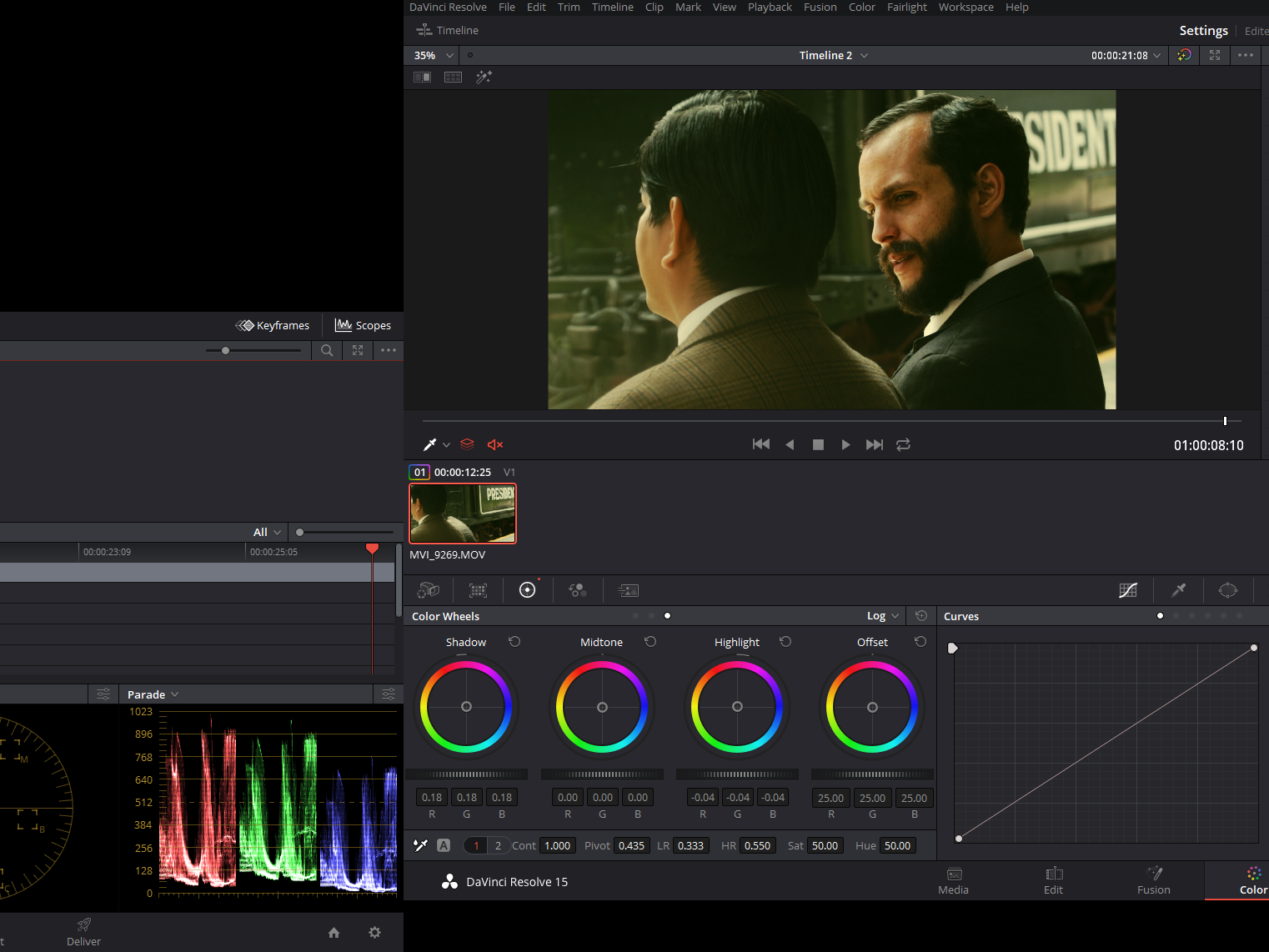
Task: Go to the Deliver page
Action: (x=83, y=932)
